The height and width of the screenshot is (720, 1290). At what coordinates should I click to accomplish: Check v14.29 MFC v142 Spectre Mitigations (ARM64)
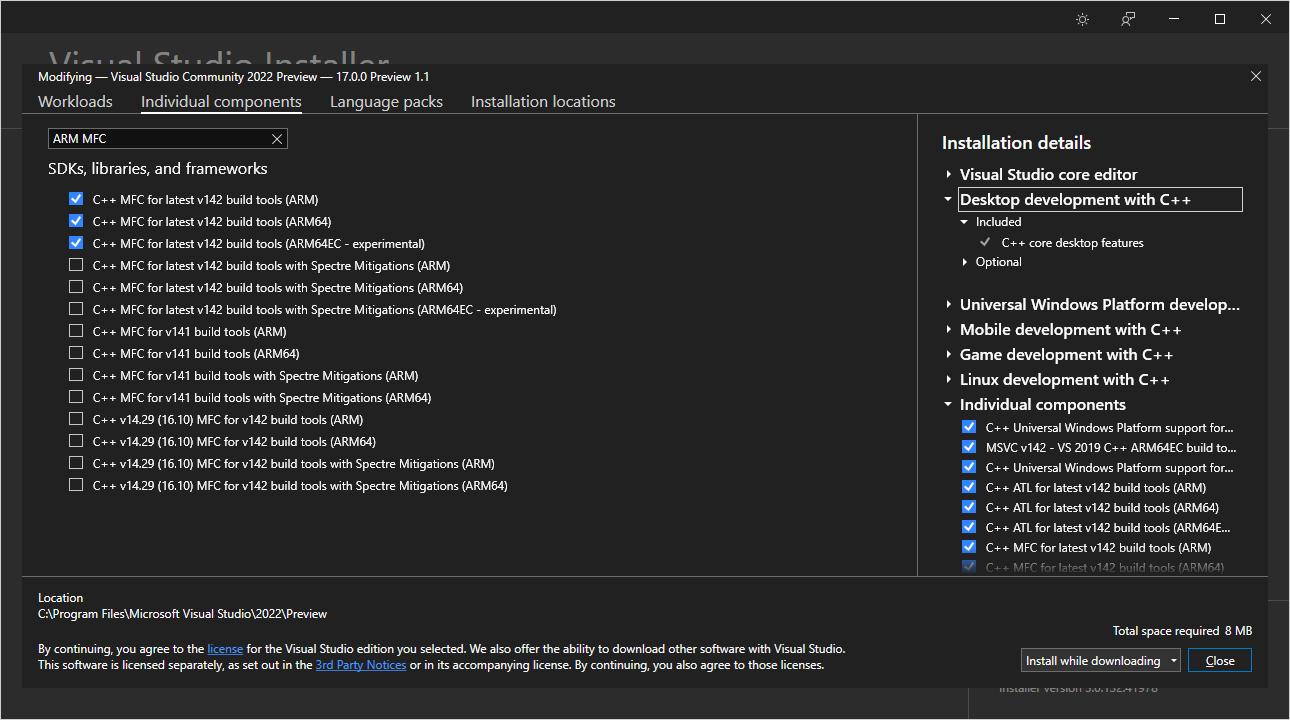pyautogui.click(x=76, y=486)
